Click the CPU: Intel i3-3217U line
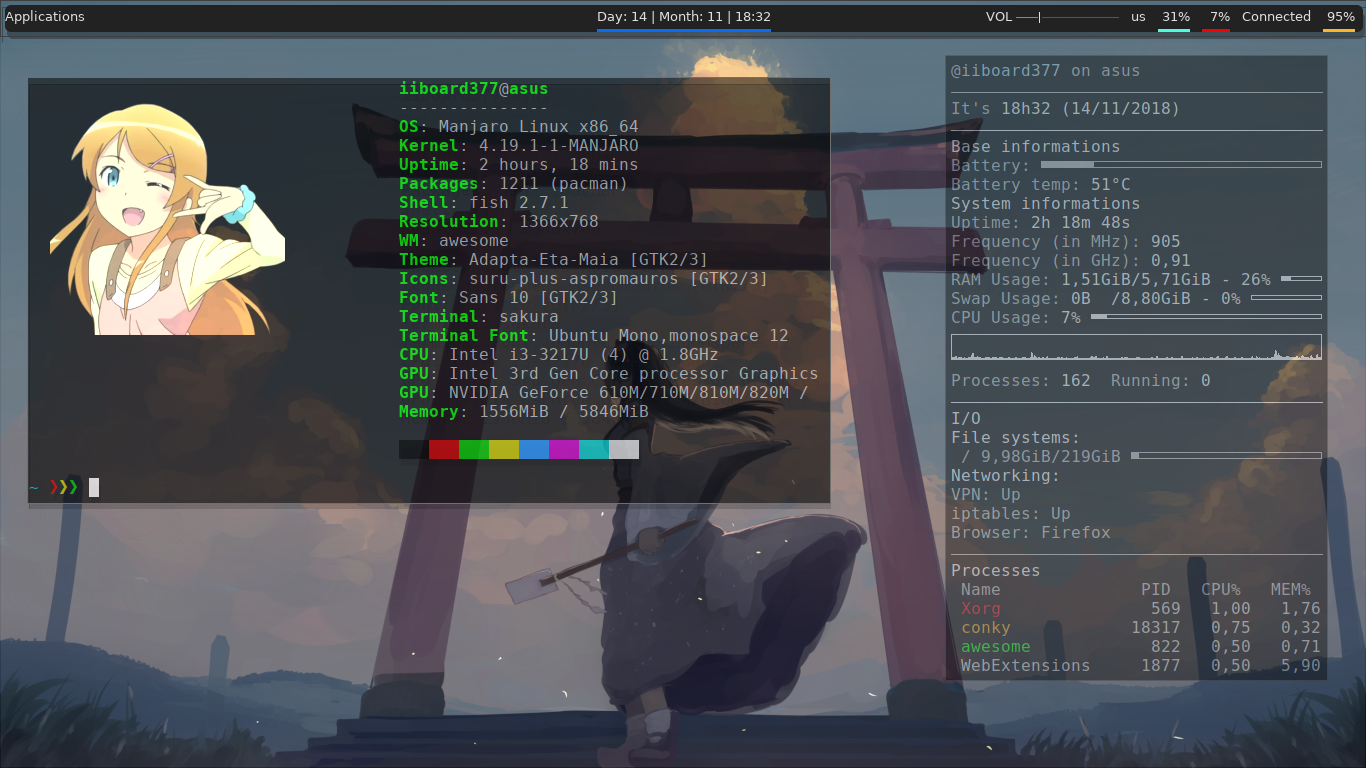Image resolution: width=1366 pixels, height=768 pixels. (x=559, y=355)
